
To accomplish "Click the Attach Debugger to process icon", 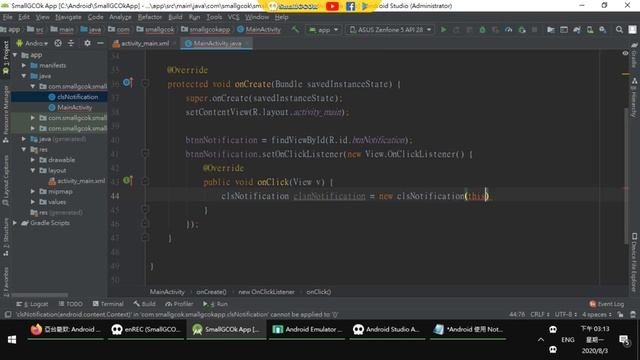I will tap(522, 29).
